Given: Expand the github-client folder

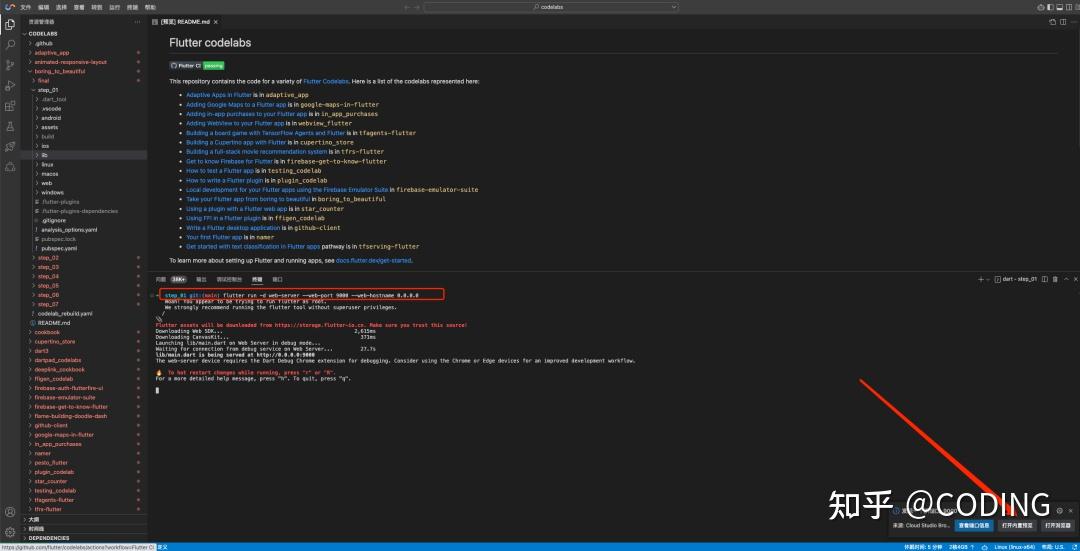Looking at the screenshot, I should [84, 425].
